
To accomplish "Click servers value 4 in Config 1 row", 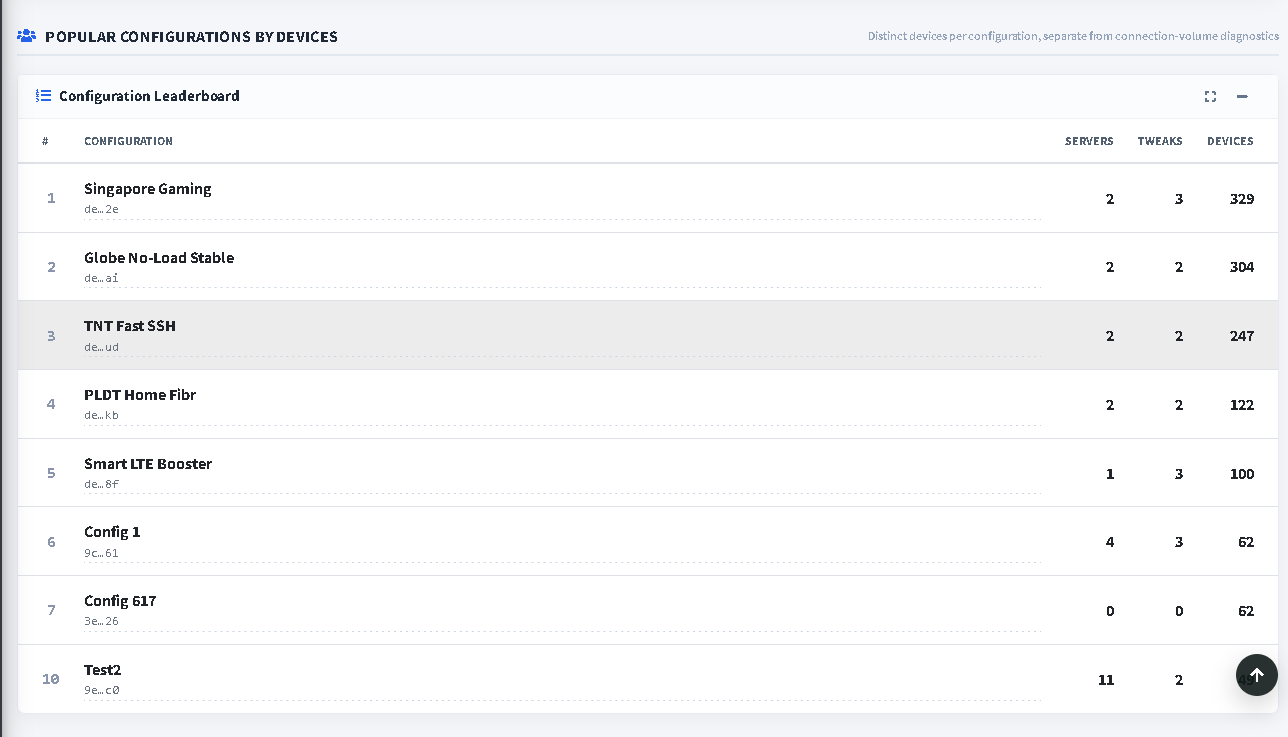I will click(x=1110, y=542).
